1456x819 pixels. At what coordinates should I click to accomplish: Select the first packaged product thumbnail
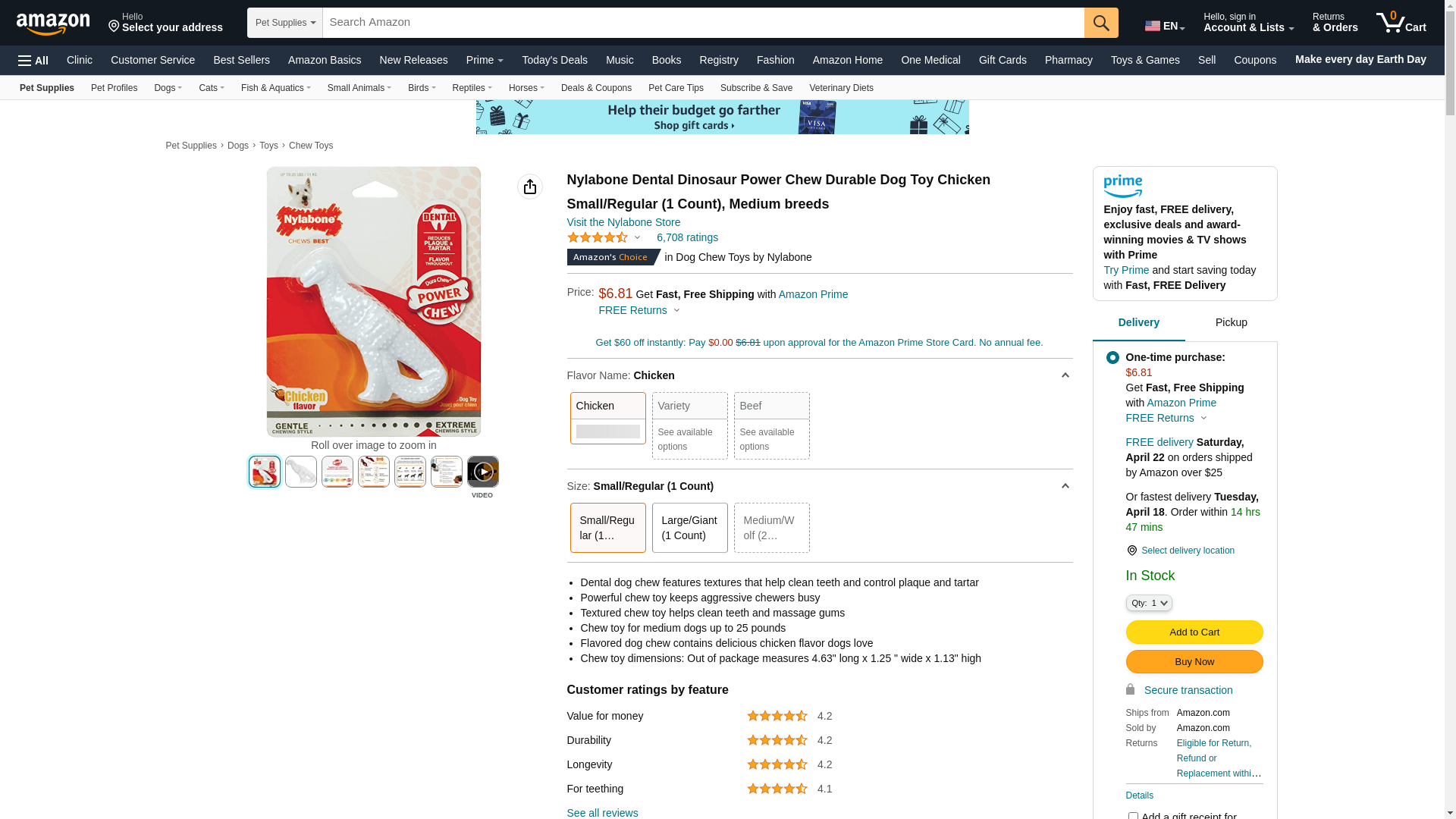coord(265,472)
